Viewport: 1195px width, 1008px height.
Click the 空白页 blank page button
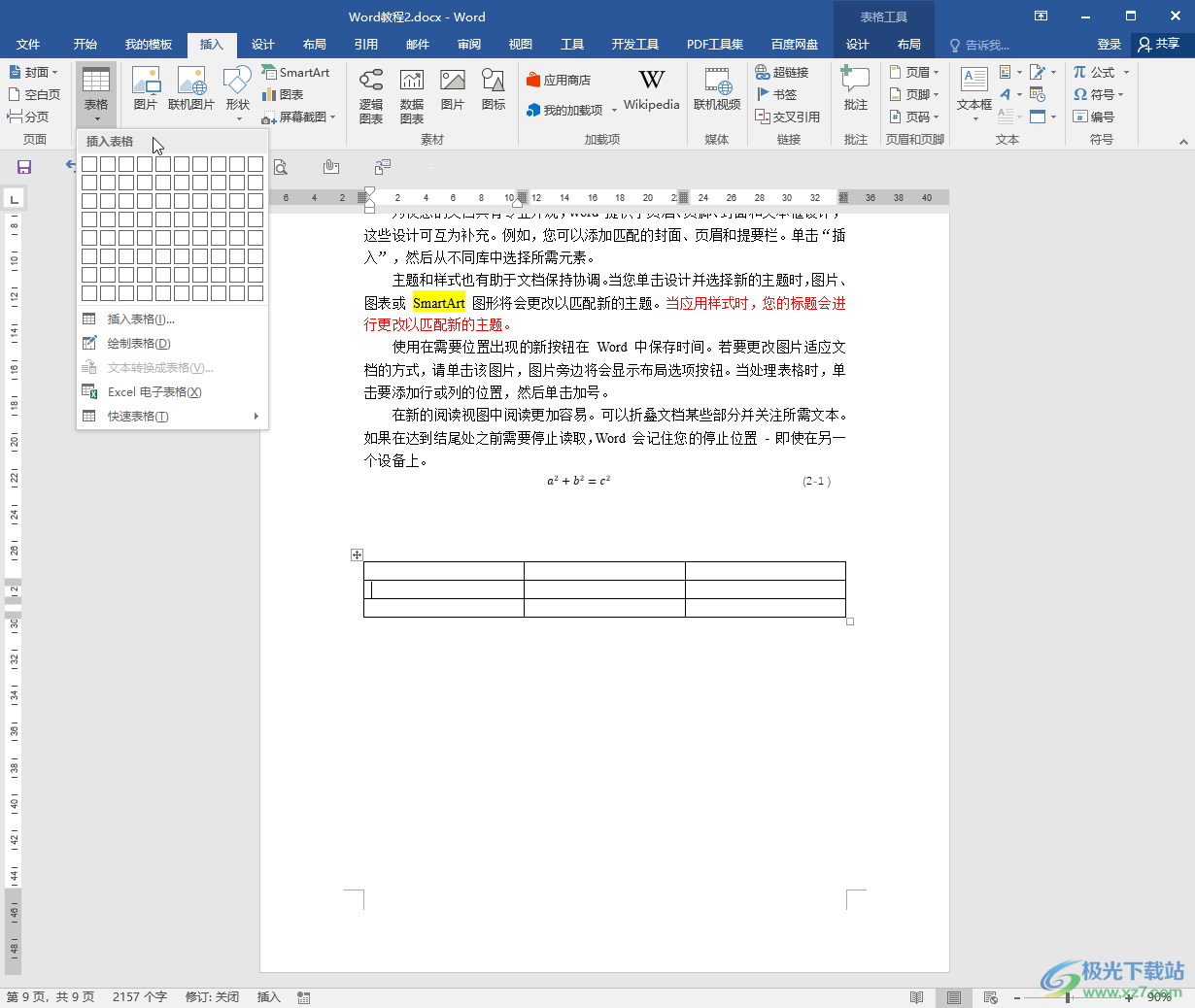tap(34, 94)
